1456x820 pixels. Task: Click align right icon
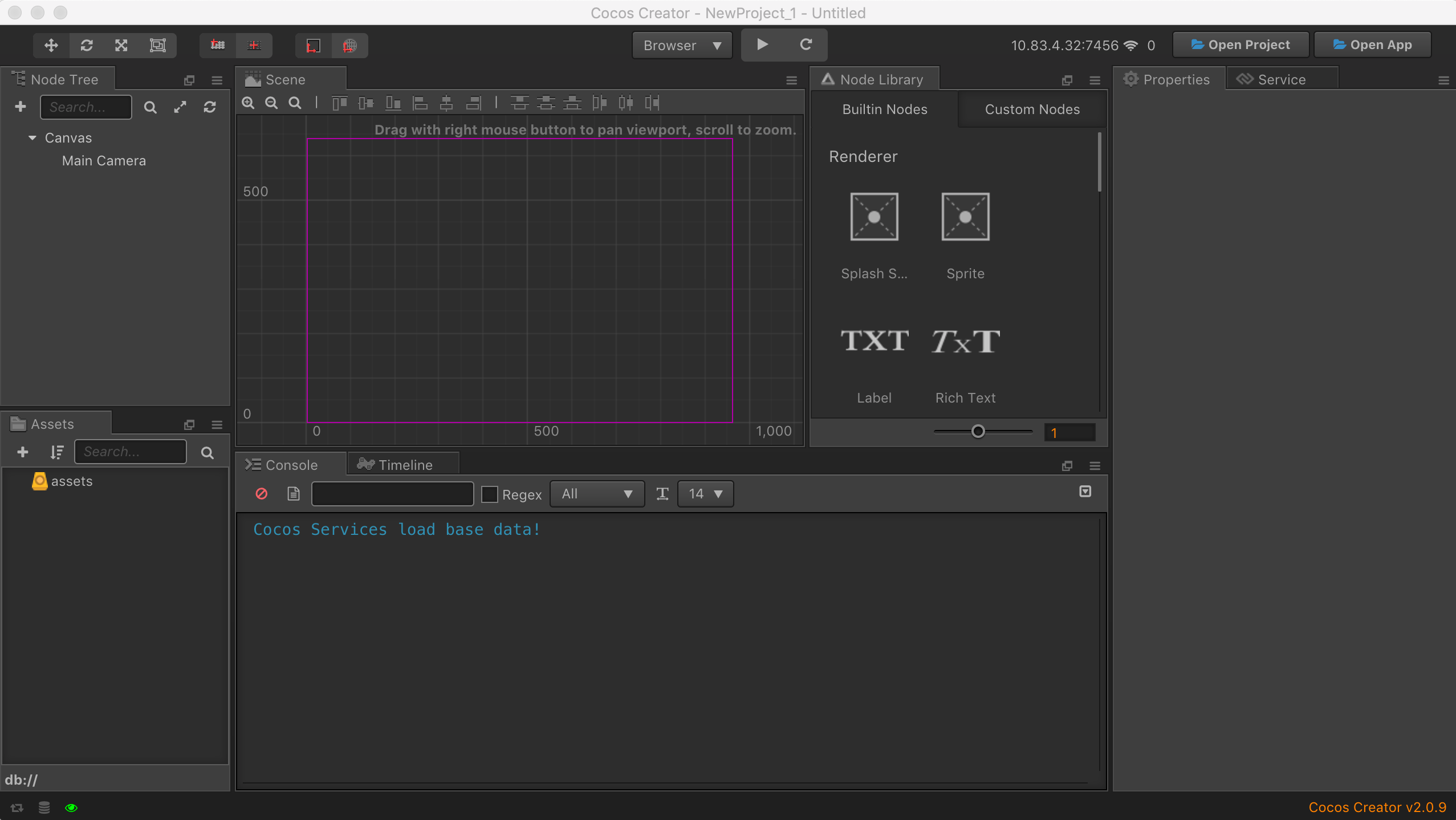tap(473, 103)
